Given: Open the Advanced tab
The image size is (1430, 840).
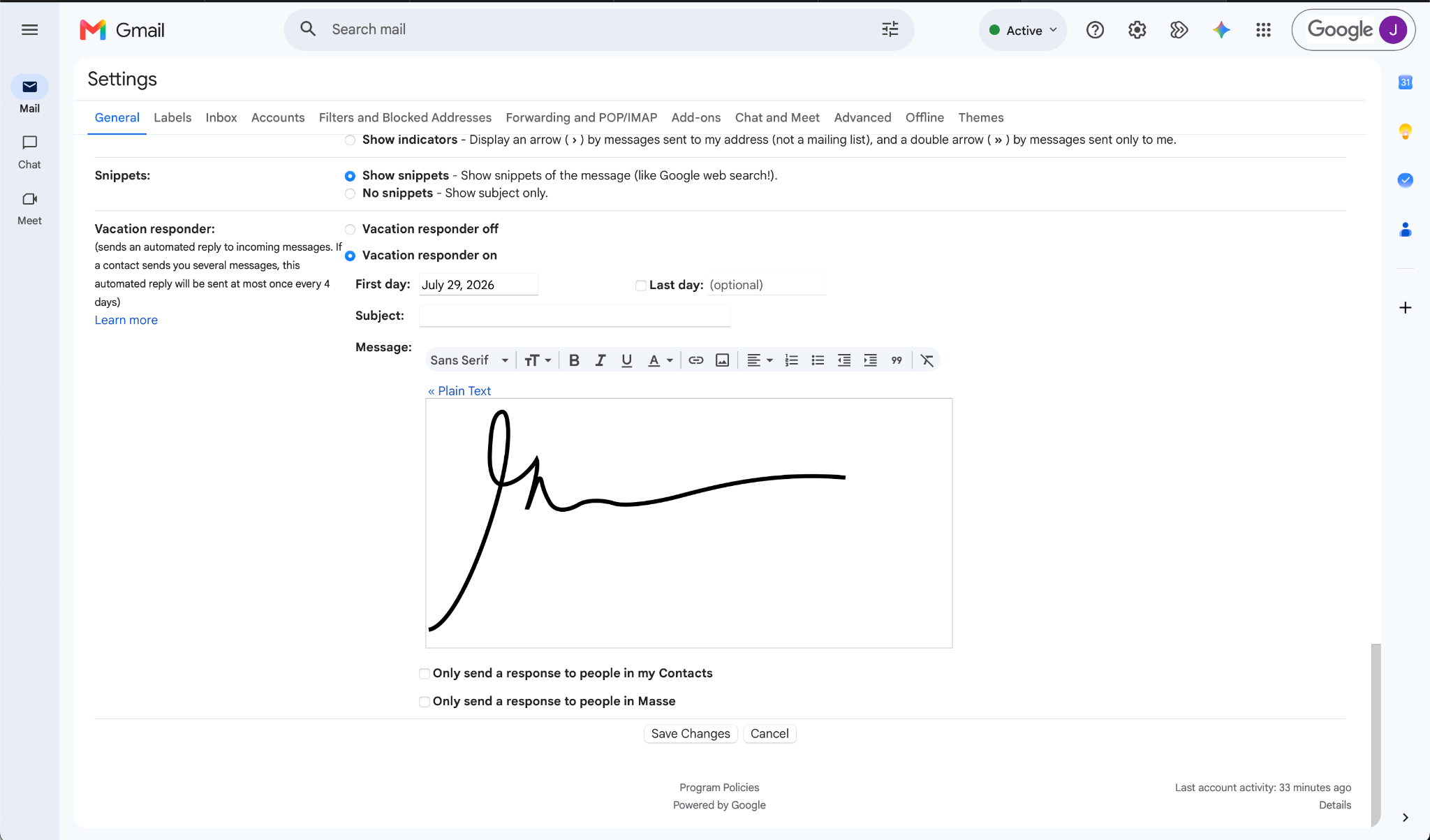Looking at the screenshot, I should coord(862,117).
